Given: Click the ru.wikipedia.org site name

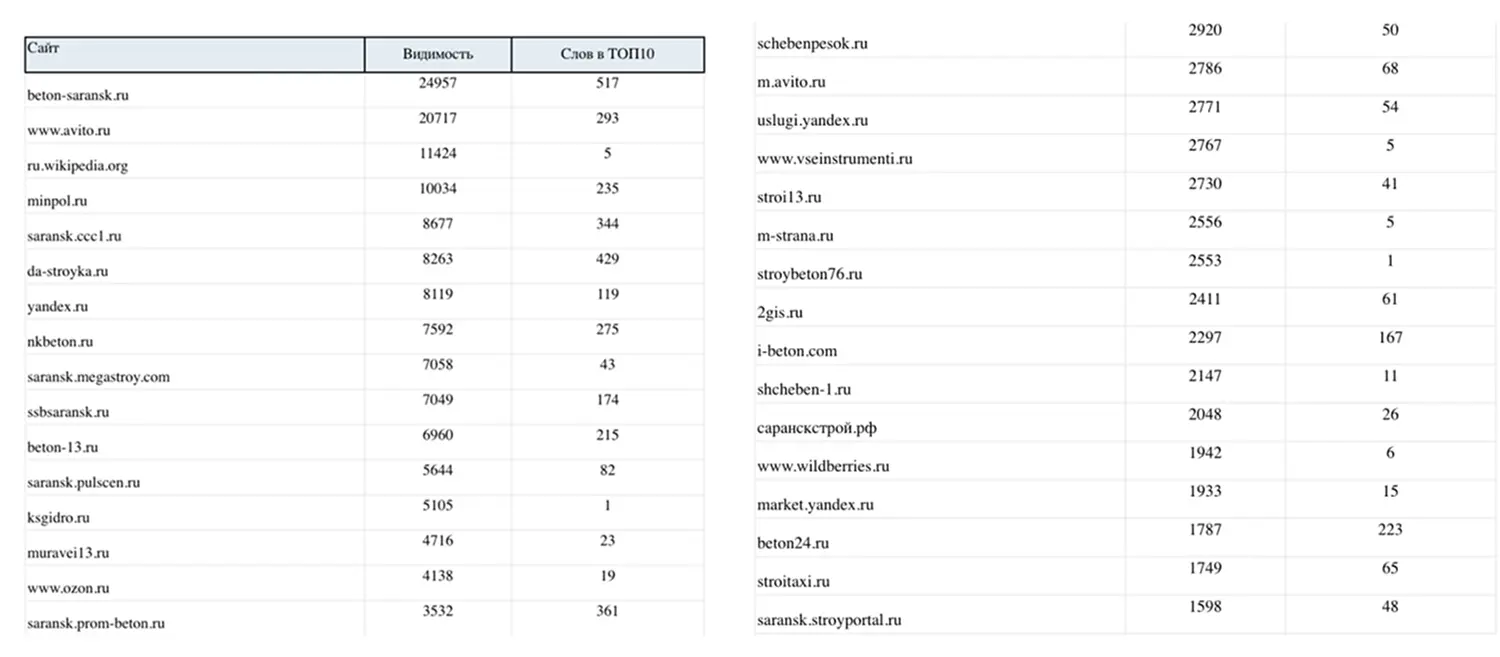Looking at the screenshot, I should (x=77, y=166).
